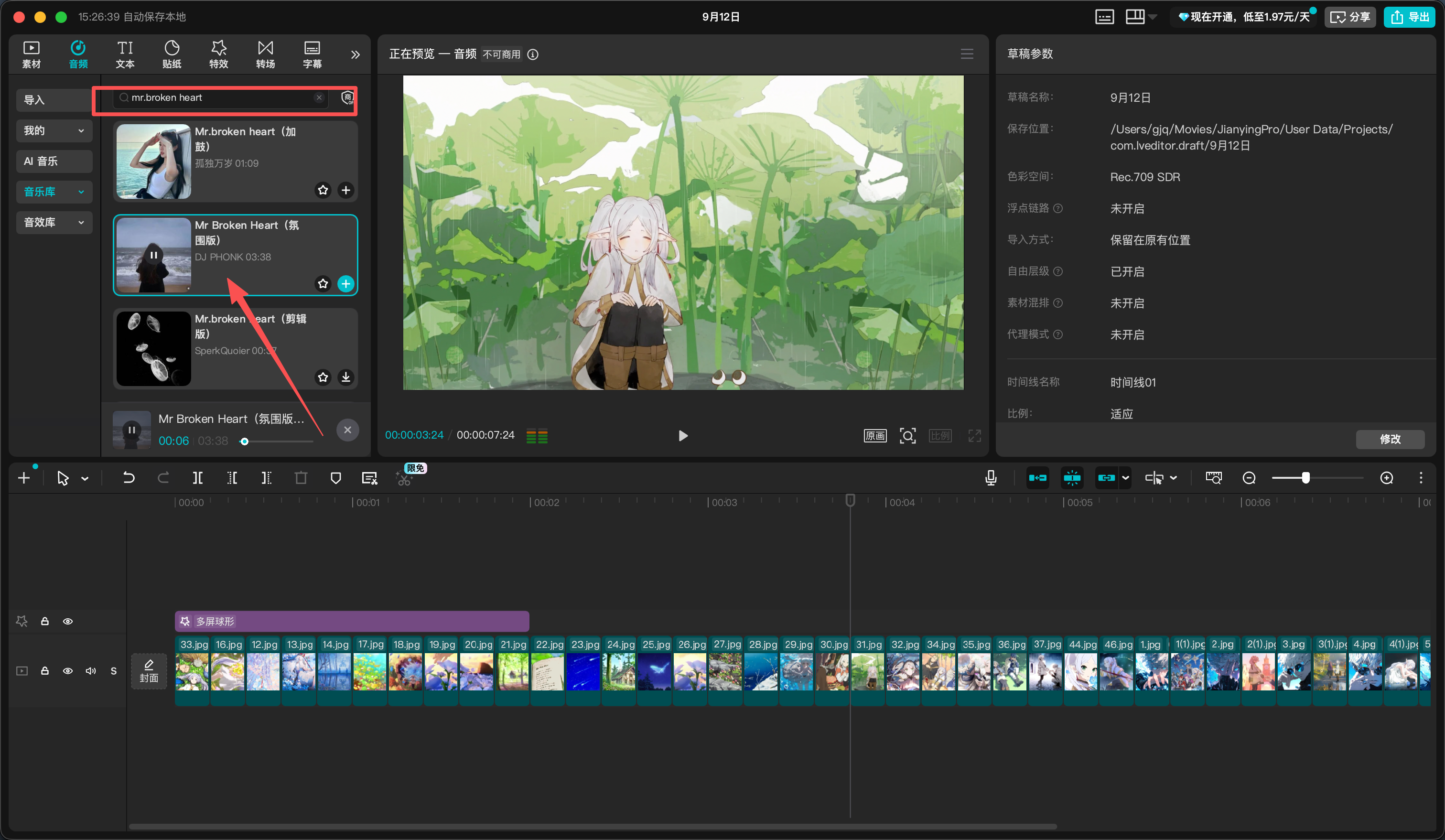The image size is (1445, 840).
Task: Toggle clip linkage
Action: 1106,478
